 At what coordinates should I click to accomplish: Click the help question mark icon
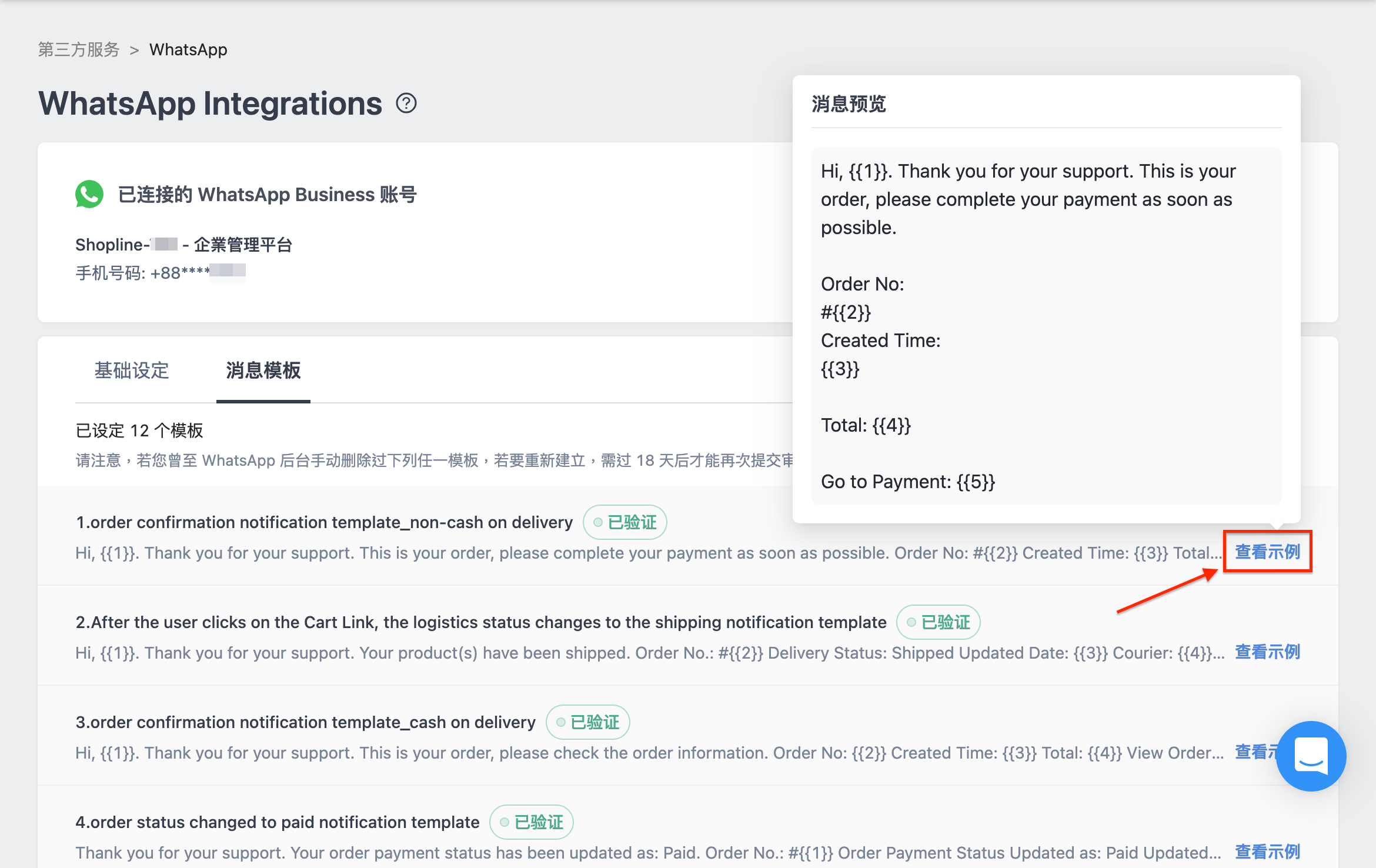[x=406, y=104]
